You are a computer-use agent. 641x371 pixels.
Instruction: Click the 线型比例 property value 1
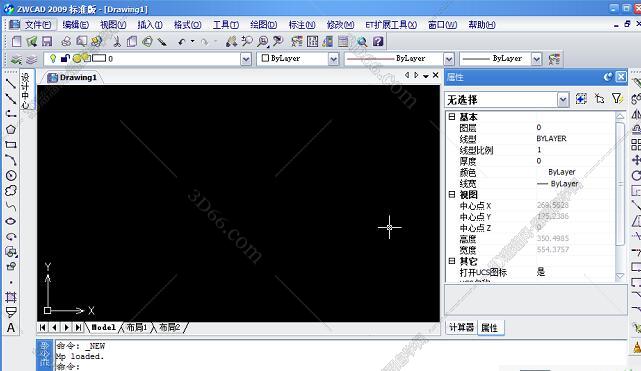(x=539, y=150)
